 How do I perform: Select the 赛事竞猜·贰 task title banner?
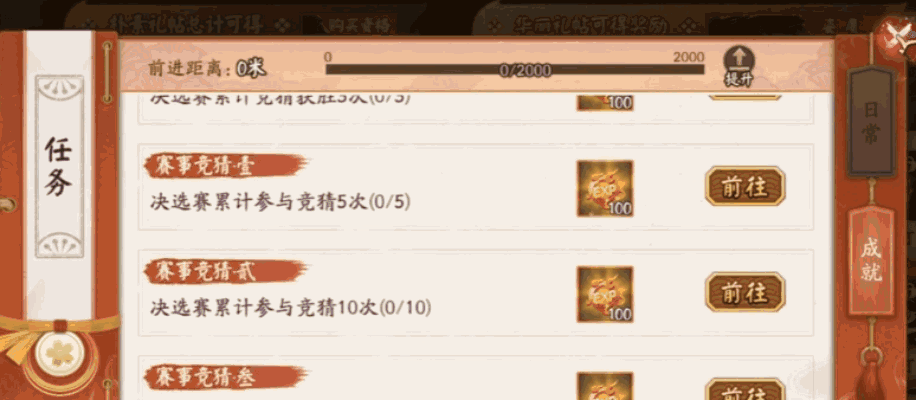(225, 272)
